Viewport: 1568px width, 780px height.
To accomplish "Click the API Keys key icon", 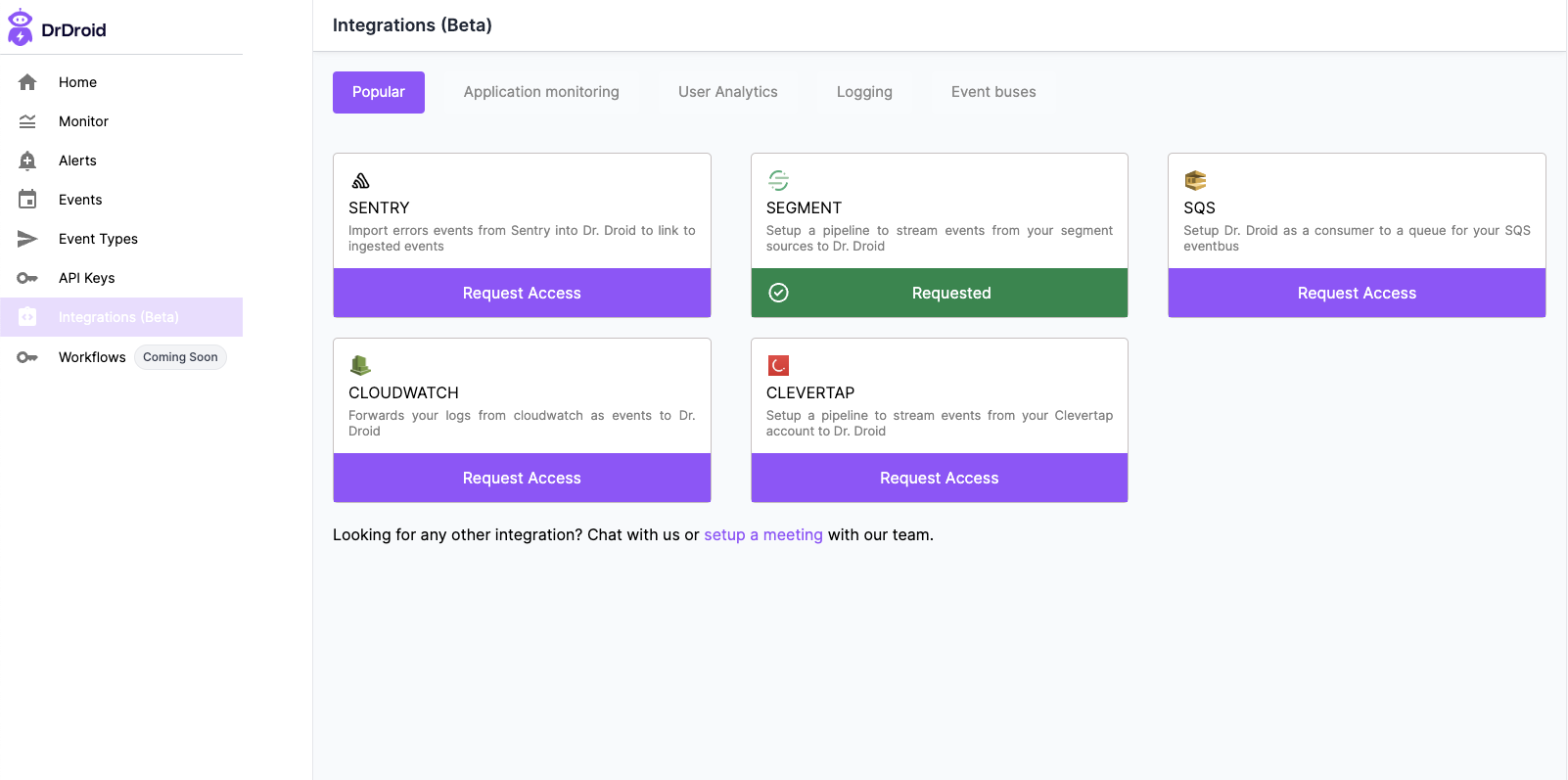I will coord(27,278).
